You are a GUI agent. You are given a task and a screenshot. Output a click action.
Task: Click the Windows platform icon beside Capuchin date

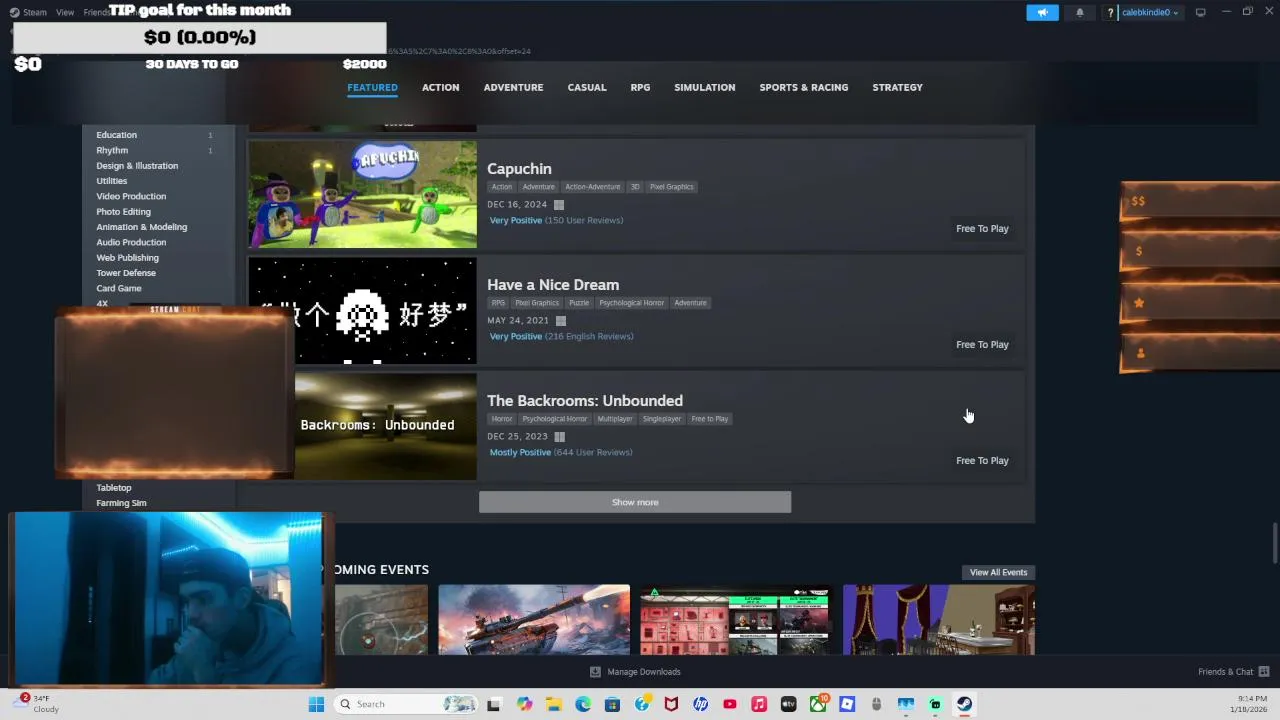click(559, 205)
